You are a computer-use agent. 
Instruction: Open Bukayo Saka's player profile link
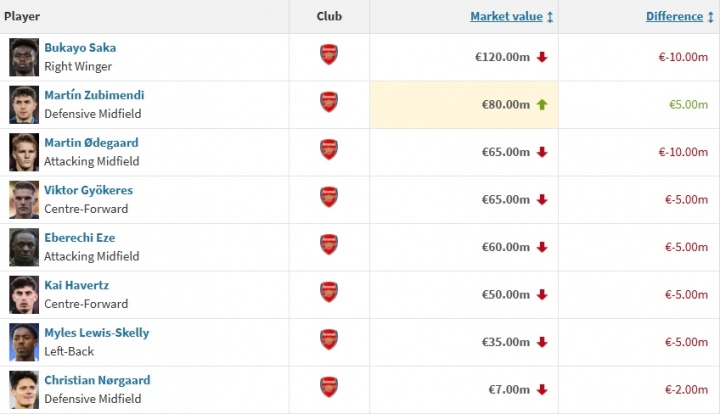80,48
